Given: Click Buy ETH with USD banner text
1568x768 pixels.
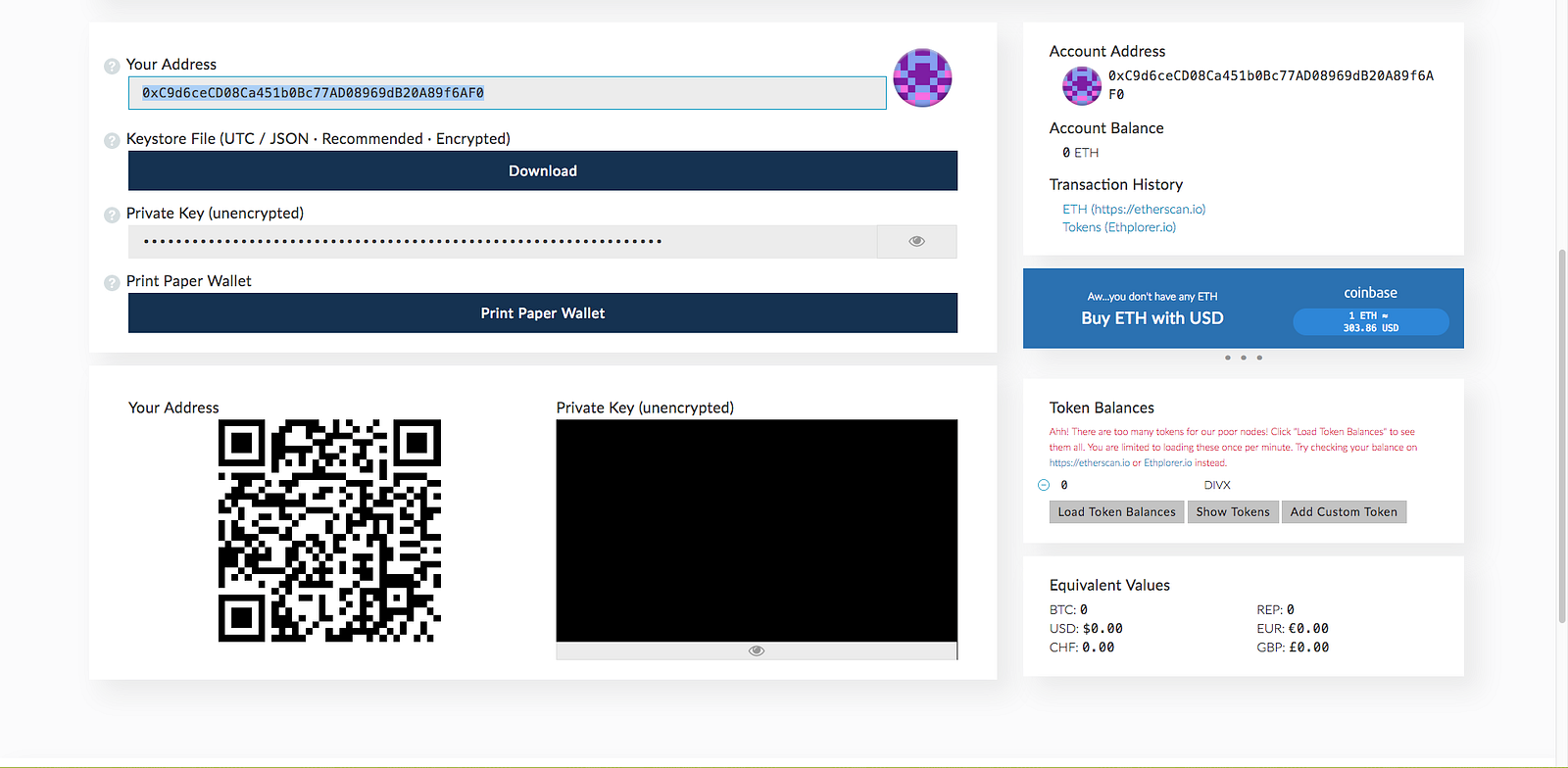Looking at the screenshot, I should click(x=1152, y=318).
